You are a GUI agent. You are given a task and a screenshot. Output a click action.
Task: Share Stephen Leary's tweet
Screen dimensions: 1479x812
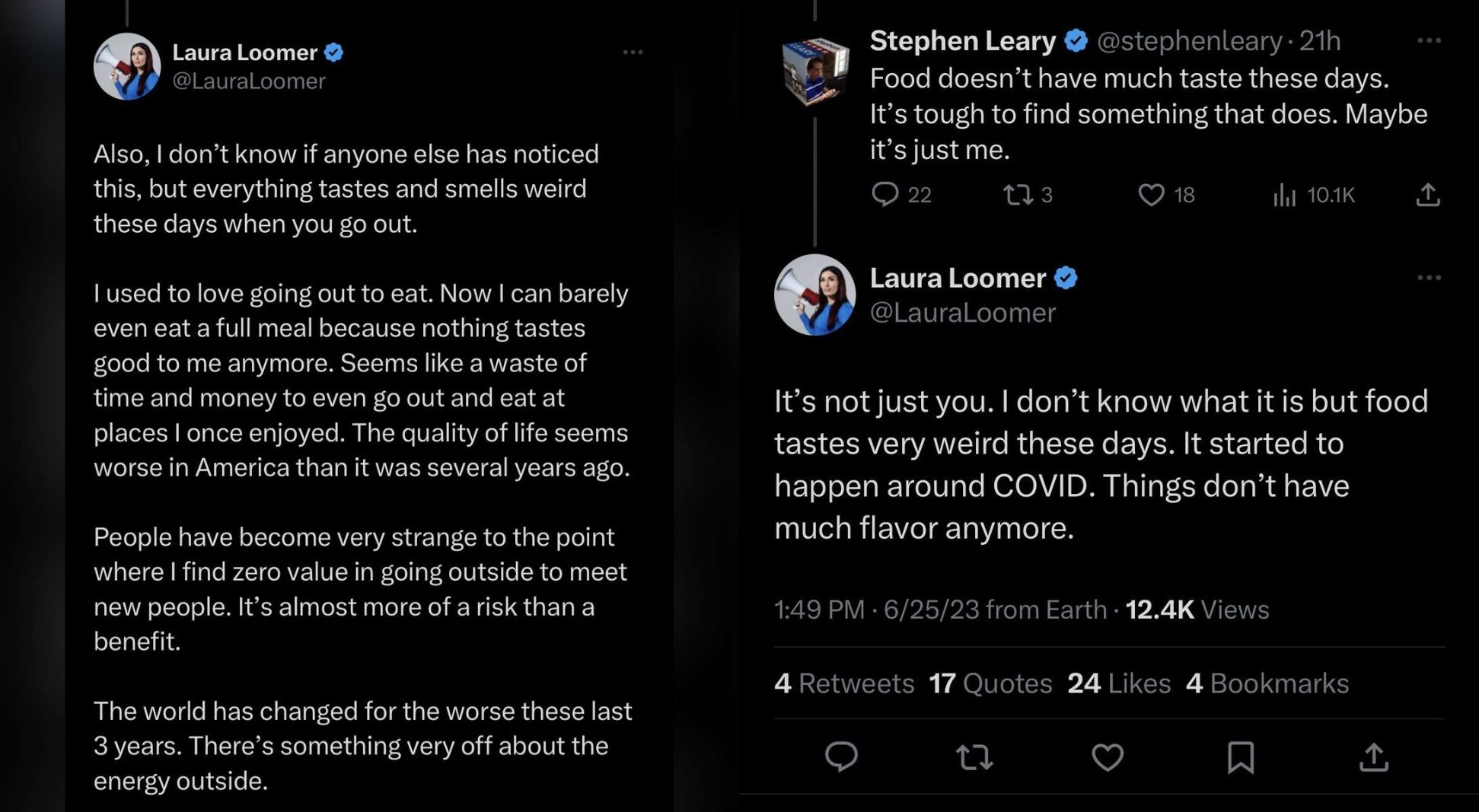tap(1428, 195)
